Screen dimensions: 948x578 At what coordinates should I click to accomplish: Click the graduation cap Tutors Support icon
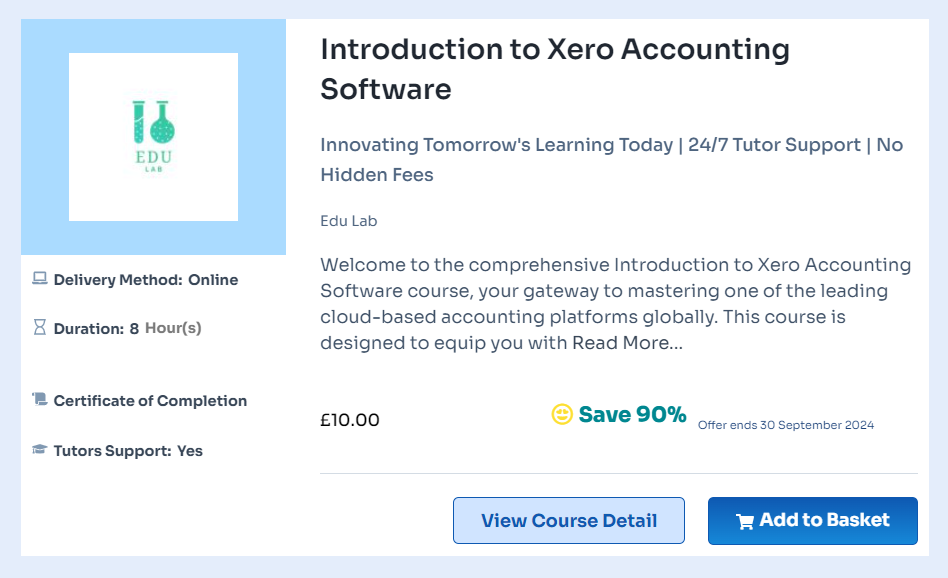point(40,450)
